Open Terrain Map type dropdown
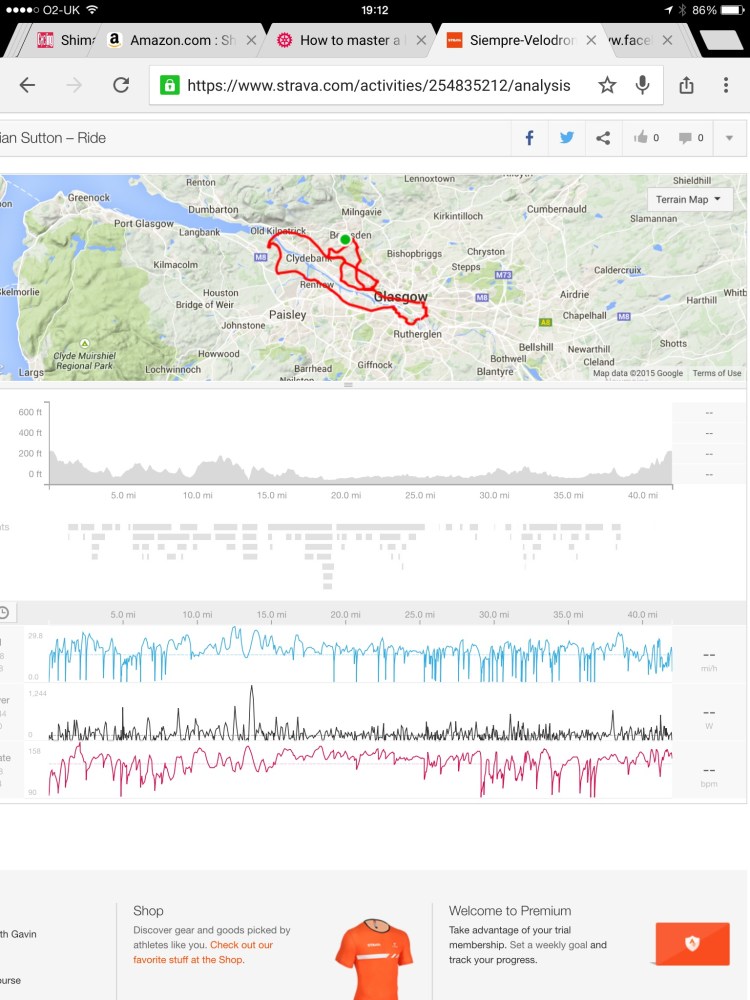 (689, 200)
